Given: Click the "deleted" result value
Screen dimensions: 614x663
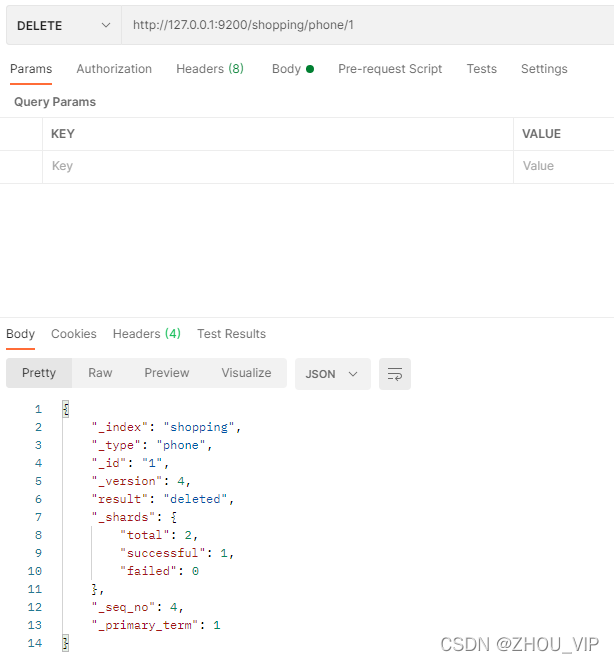Looking at the screenshot, I should pyautogui.click(x=195, y=499).
